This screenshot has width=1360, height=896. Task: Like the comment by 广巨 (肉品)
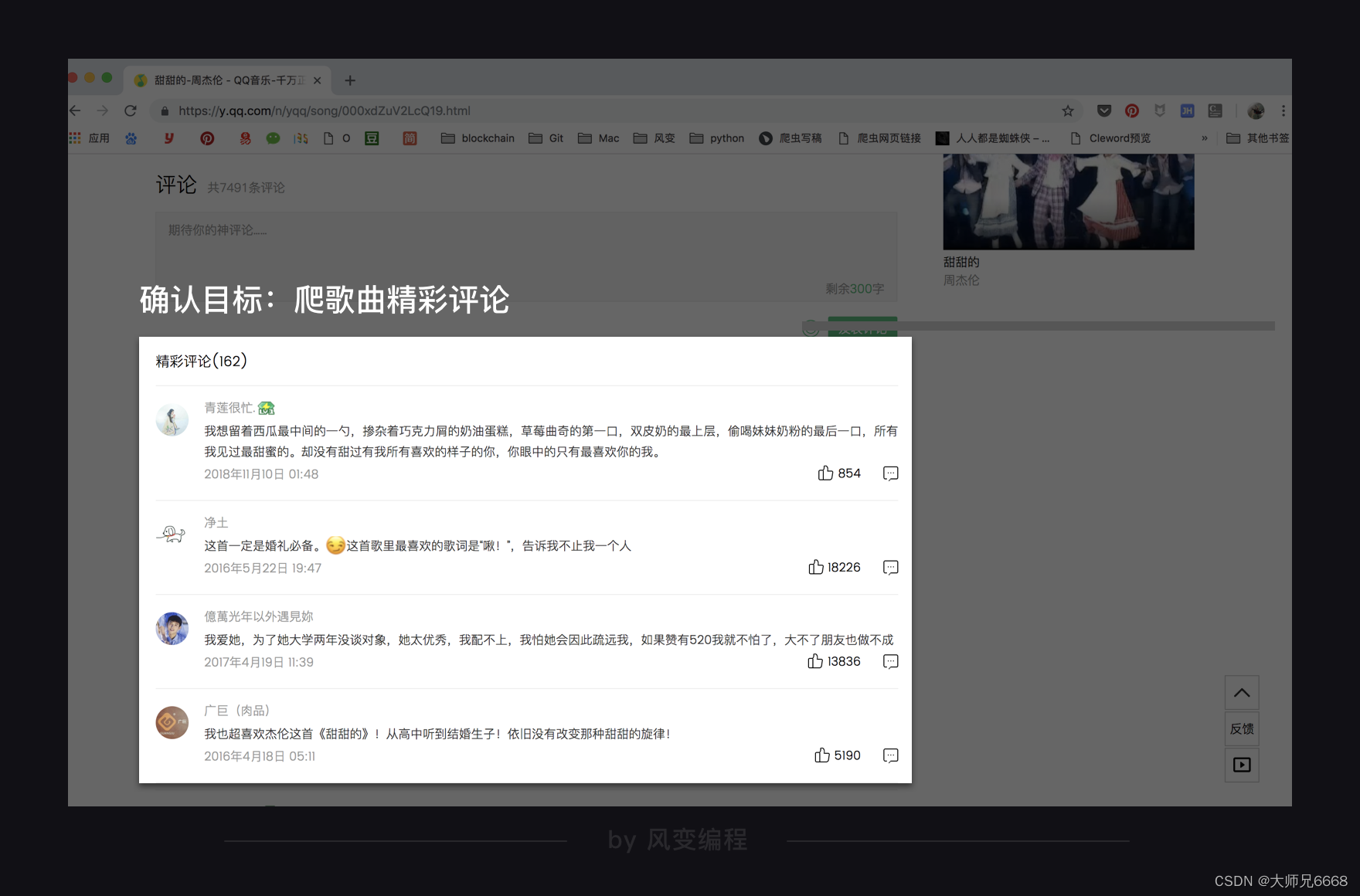tap(837, 755)
